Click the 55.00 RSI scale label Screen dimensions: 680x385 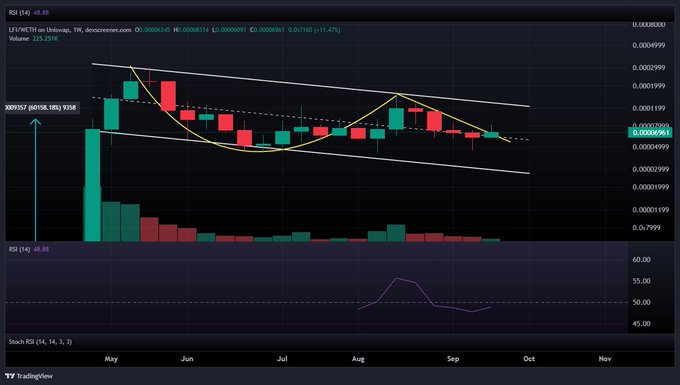click(x=641, y=281)
